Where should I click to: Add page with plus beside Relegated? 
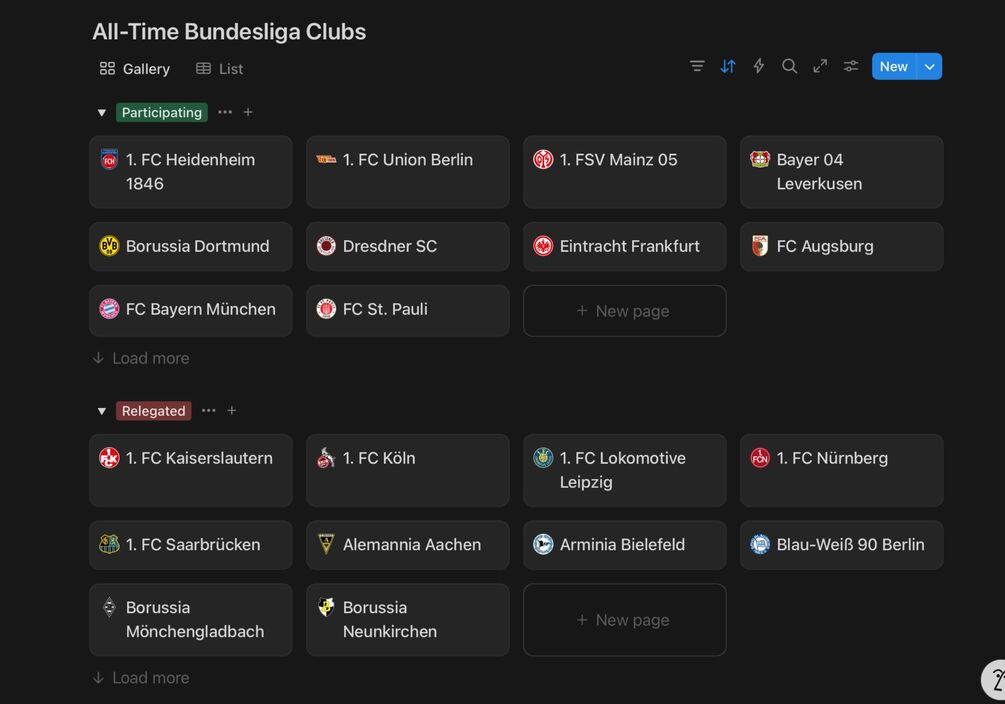[232, 410]
